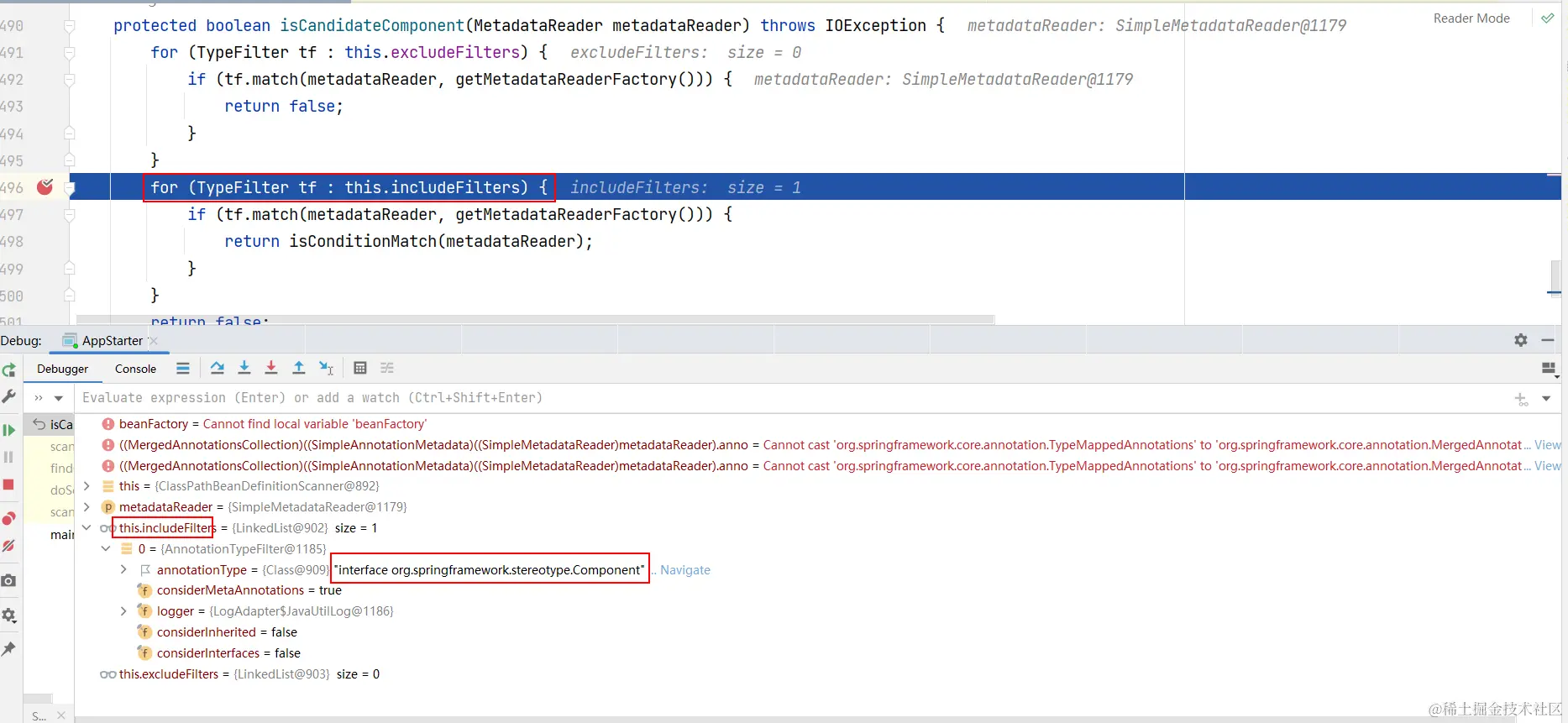1568x723 pixels.
Task: Switch to the Console tab
Action: coord(135,369)
